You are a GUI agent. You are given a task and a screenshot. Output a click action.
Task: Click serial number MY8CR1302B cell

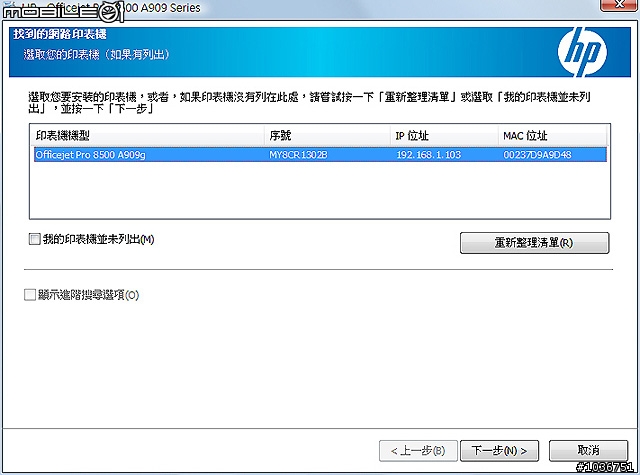tap(298, 155)
